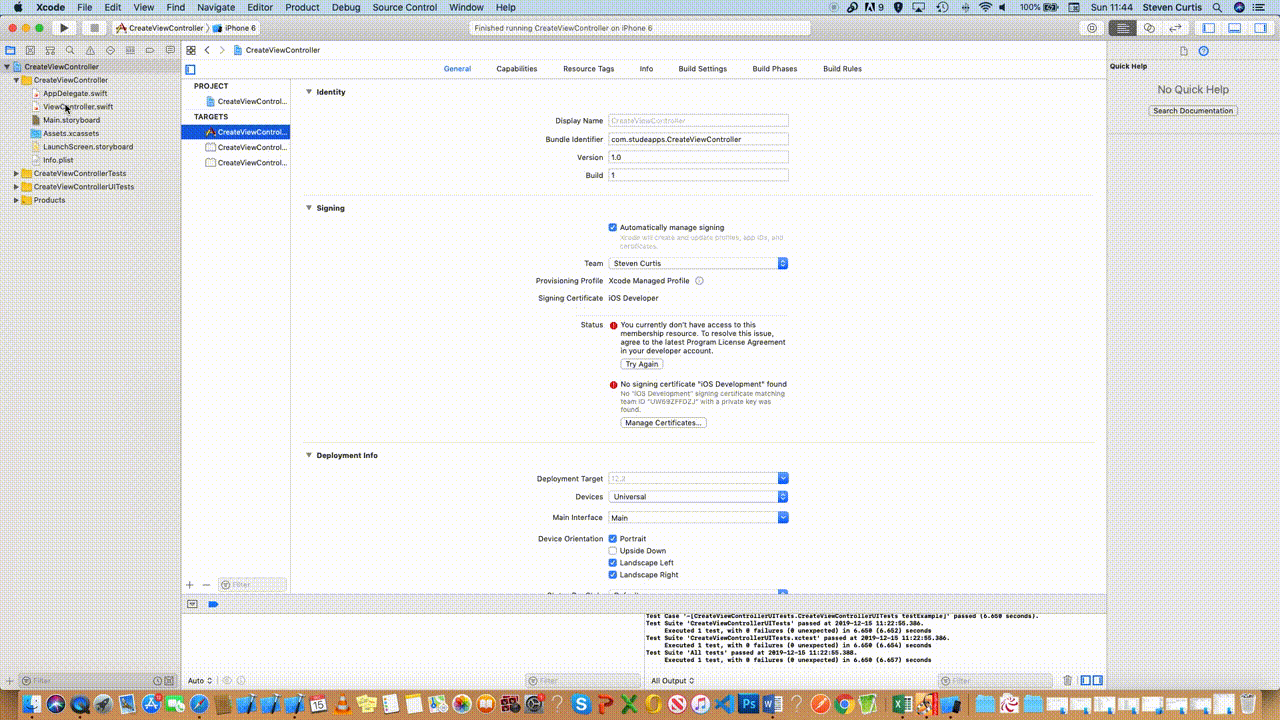Switch to the Build Rules tab
1280x720 pixels.
[842, 69]
